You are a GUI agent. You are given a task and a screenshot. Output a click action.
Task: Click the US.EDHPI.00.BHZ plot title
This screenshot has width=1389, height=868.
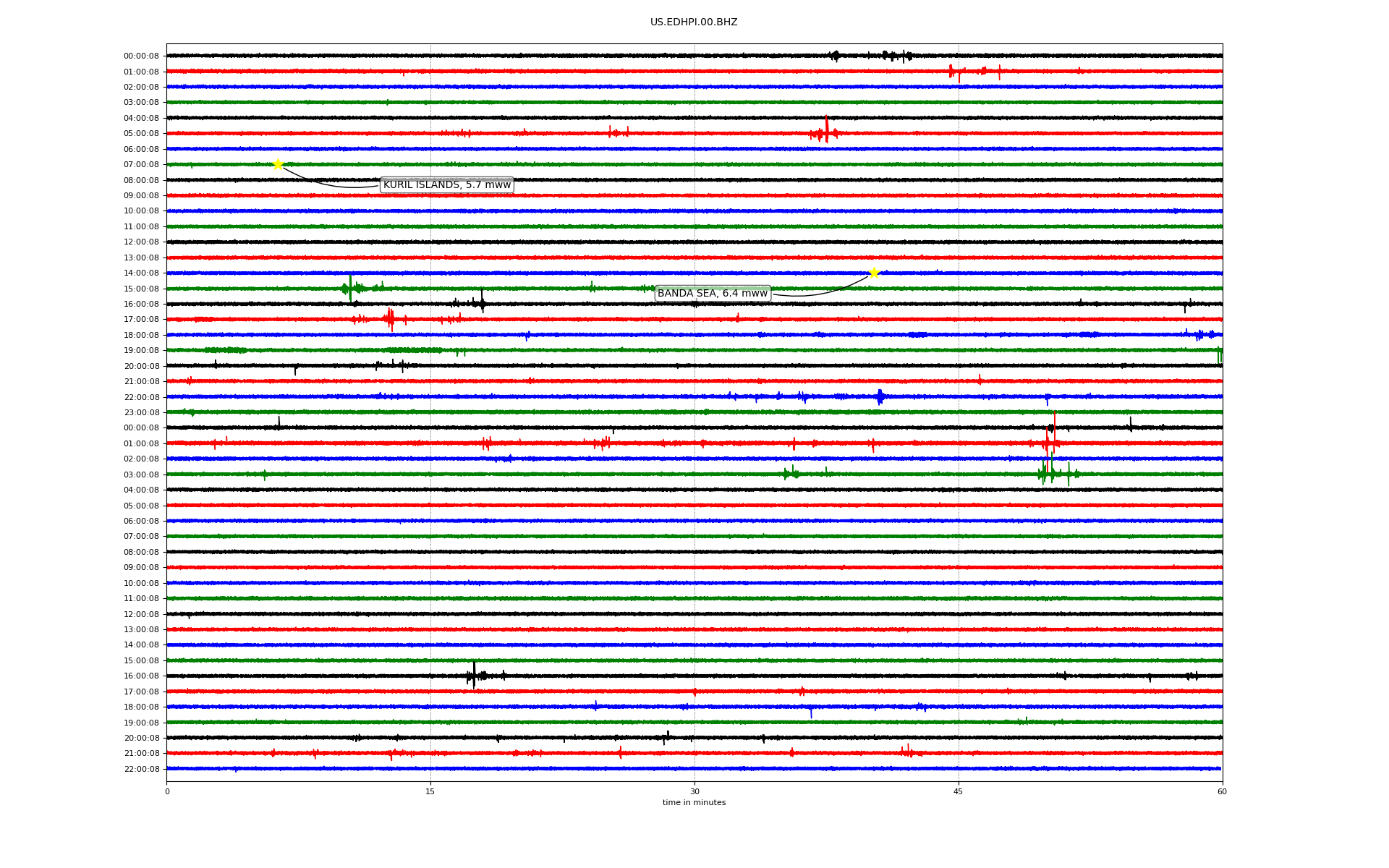point(693,22)
